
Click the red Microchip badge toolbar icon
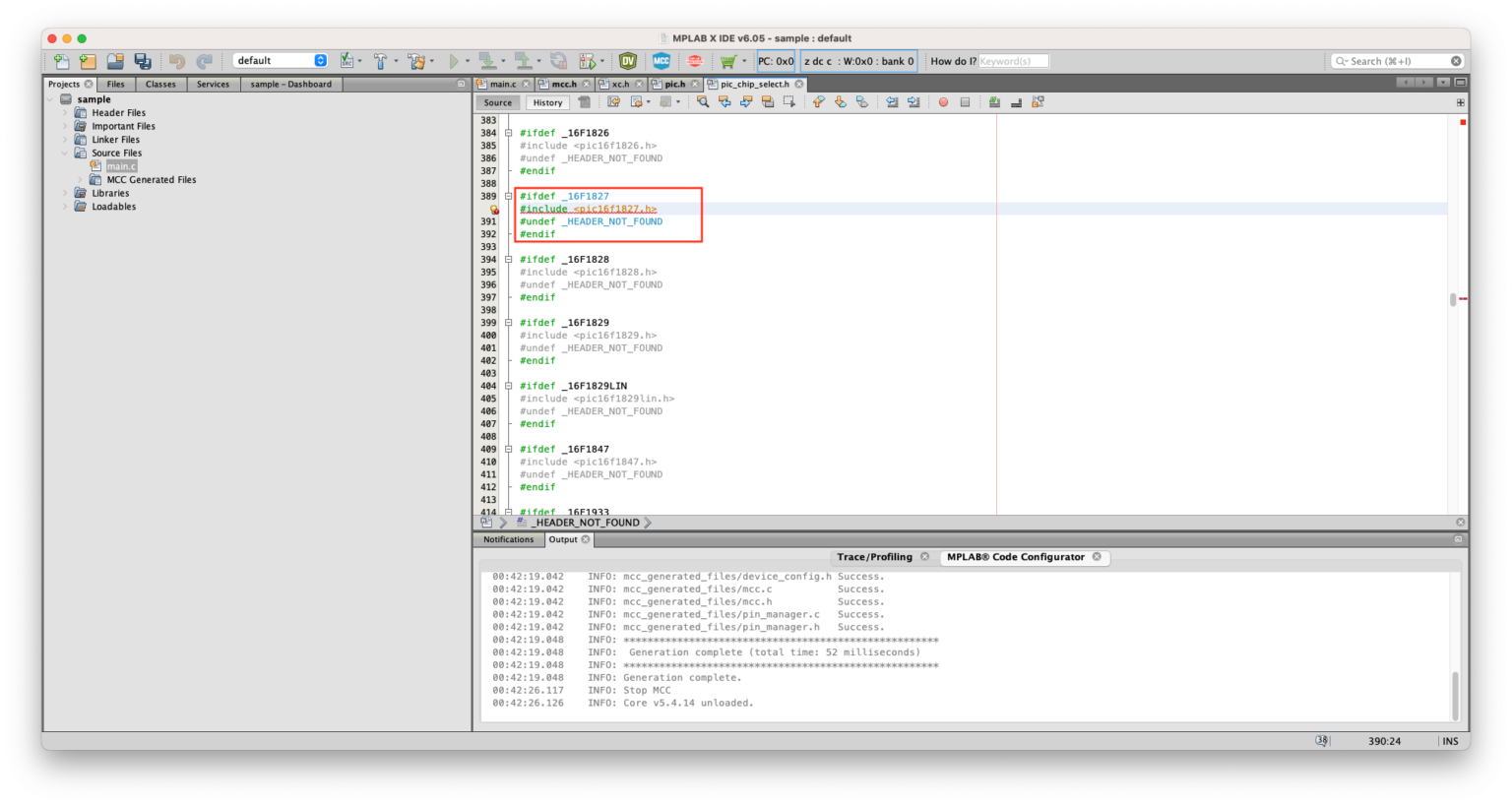(695, 61)
